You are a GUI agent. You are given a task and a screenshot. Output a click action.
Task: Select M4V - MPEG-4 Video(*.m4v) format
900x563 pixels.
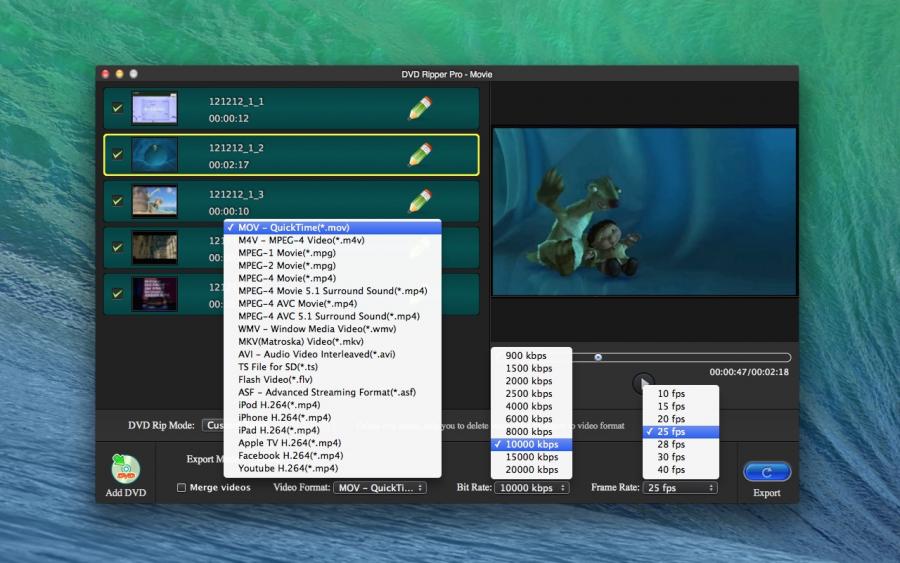(x=332, y=240)
